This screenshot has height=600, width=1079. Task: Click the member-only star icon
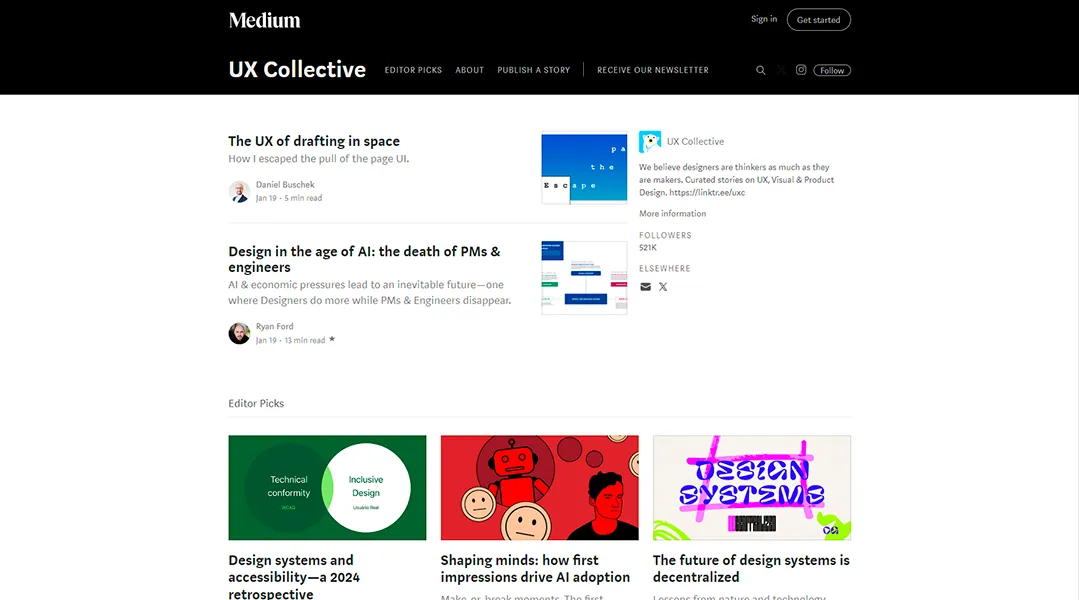click(332, 339)
